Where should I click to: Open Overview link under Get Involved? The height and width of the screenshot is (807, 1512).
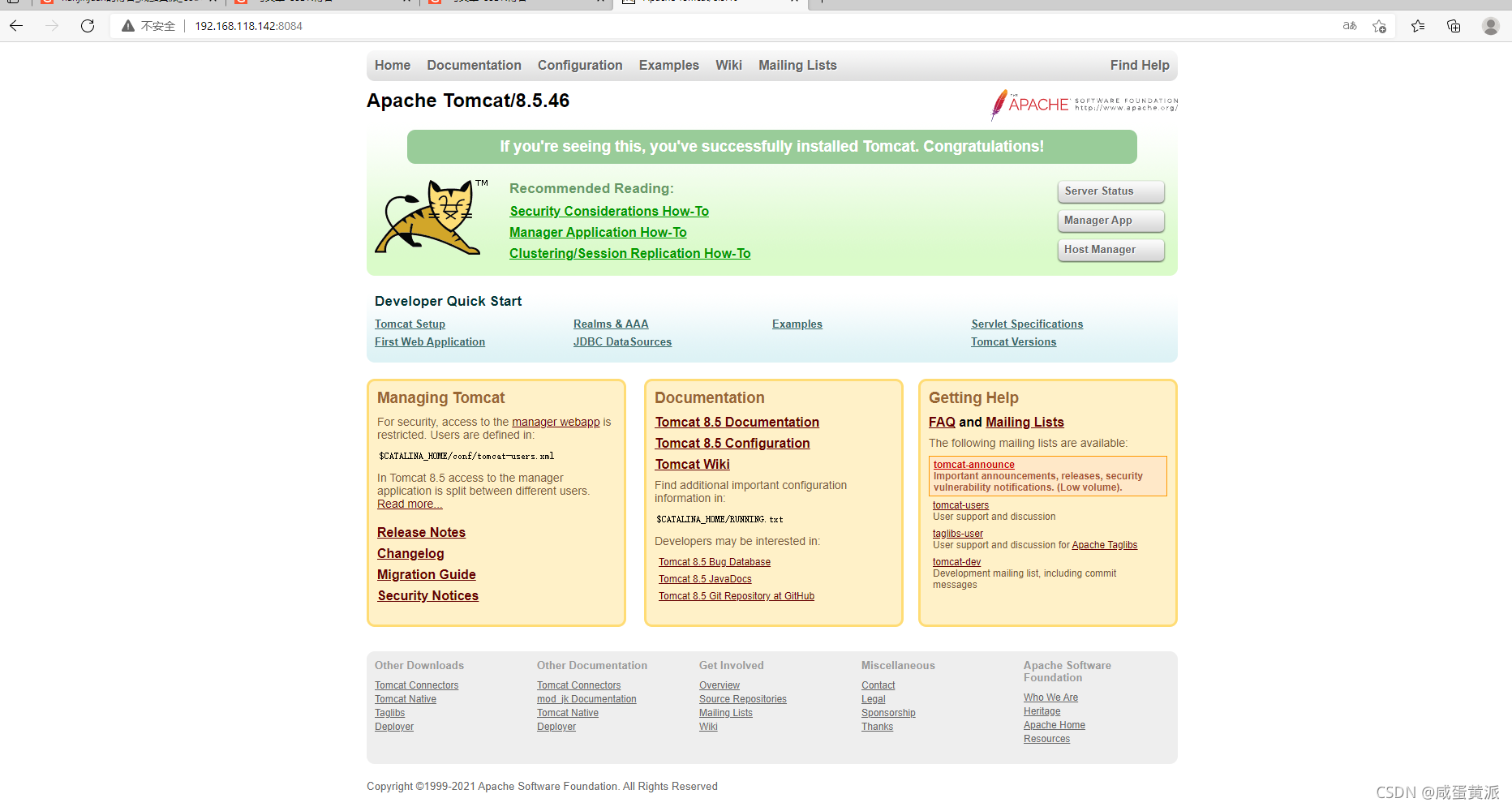(x=719, y=685)
